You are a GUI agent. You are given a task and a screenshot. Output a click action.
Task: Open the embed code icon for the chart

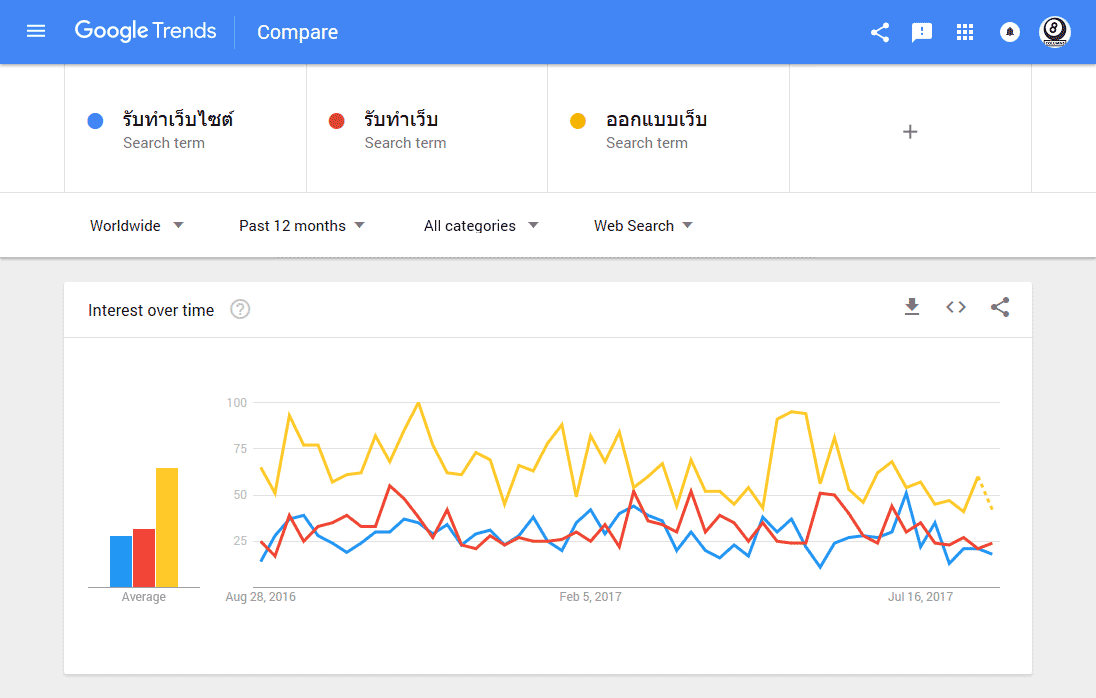[x=956, y=308]
